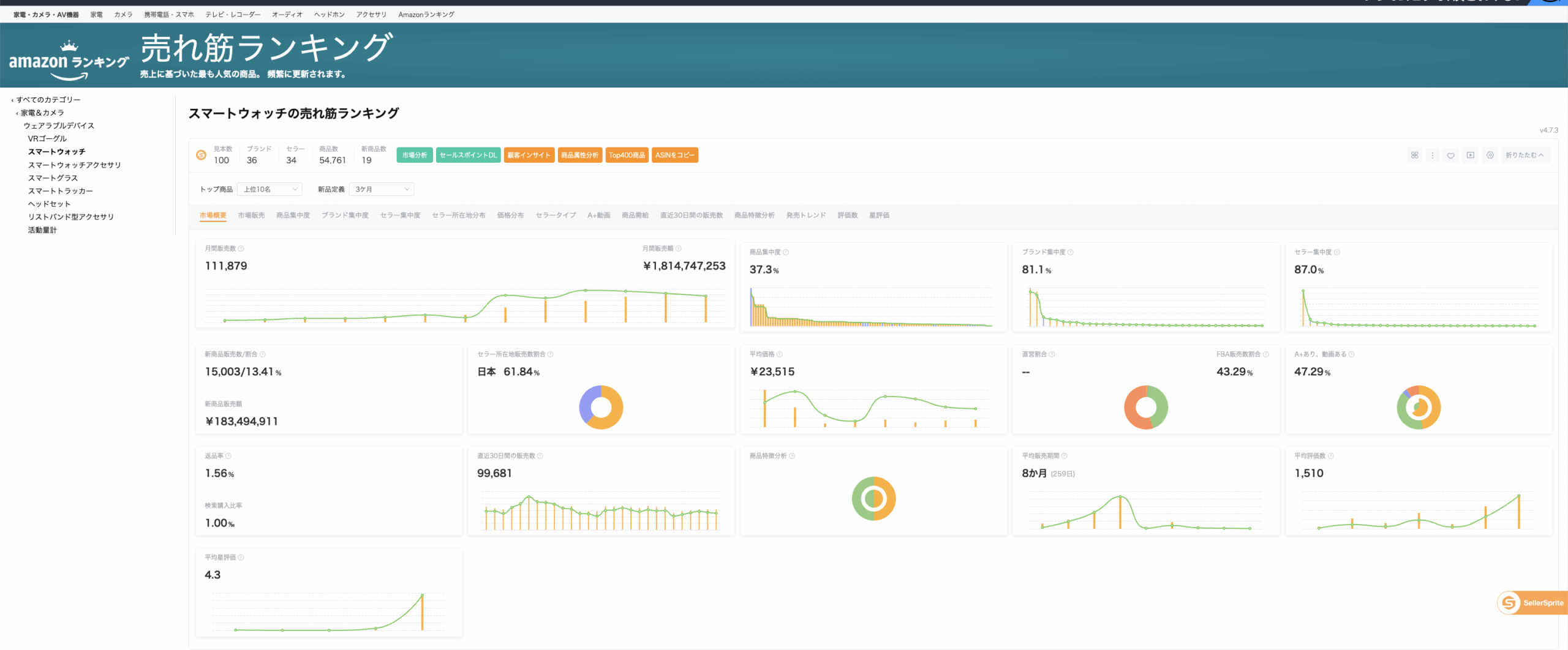Switch to the セラー所在地分布 tab
This screenshot has height=650, width=1568.
point(459,215)
